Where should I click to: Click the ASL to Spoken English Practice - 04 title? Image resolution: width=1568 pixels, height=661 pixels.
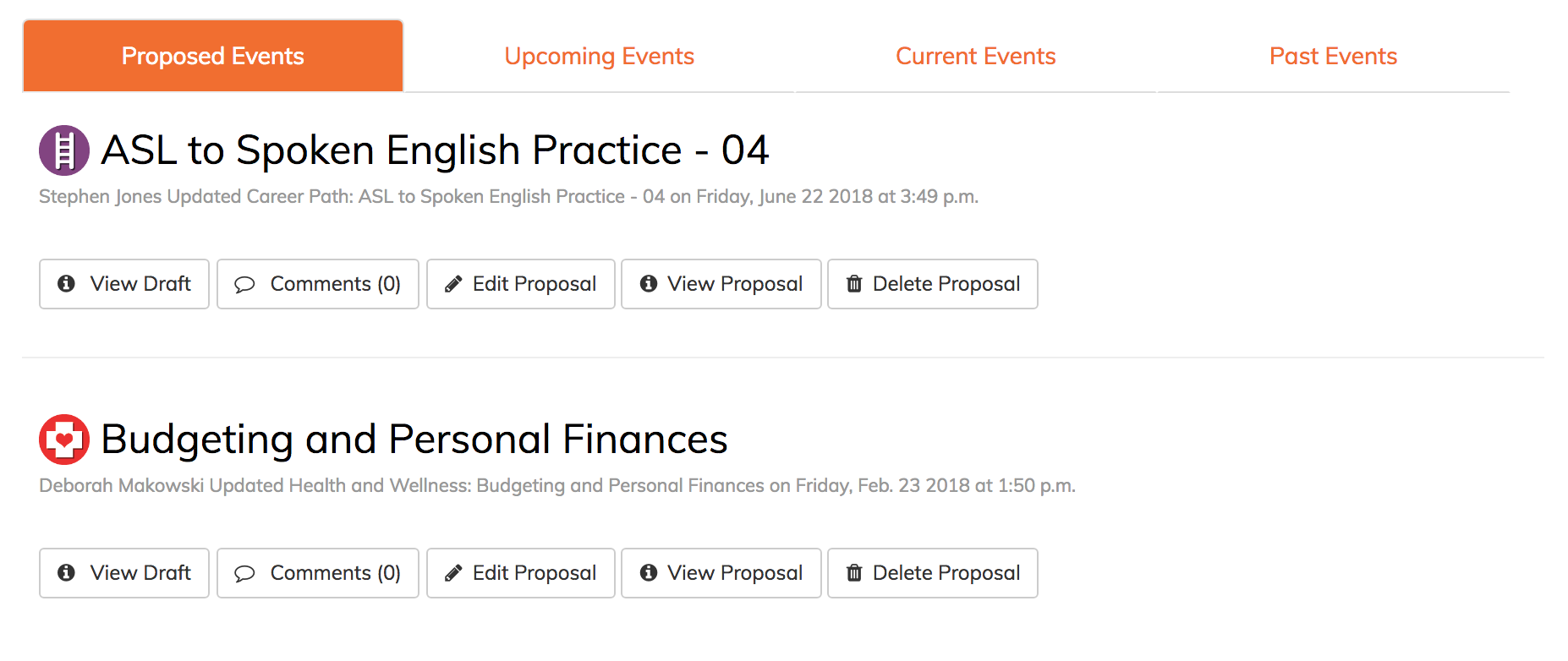click(x=435, y=150)
